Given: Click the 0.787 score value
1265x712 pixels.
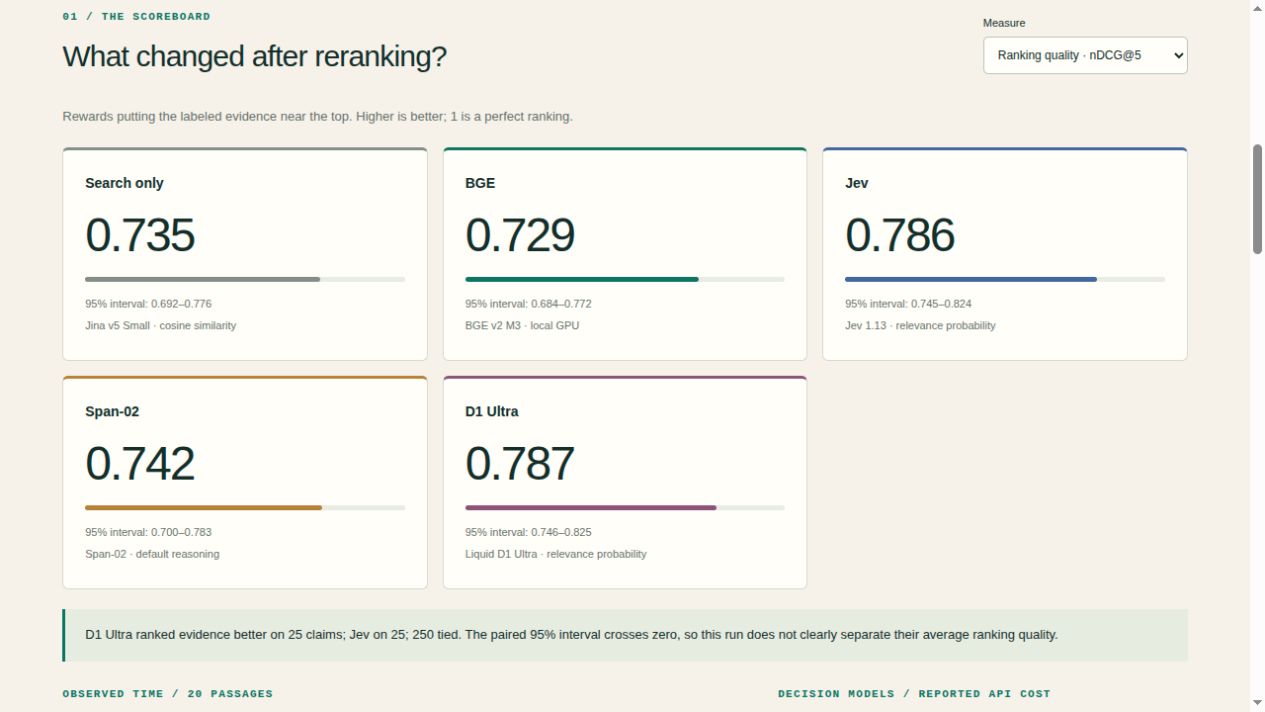Looking at the screenshot, I should 520,464.
